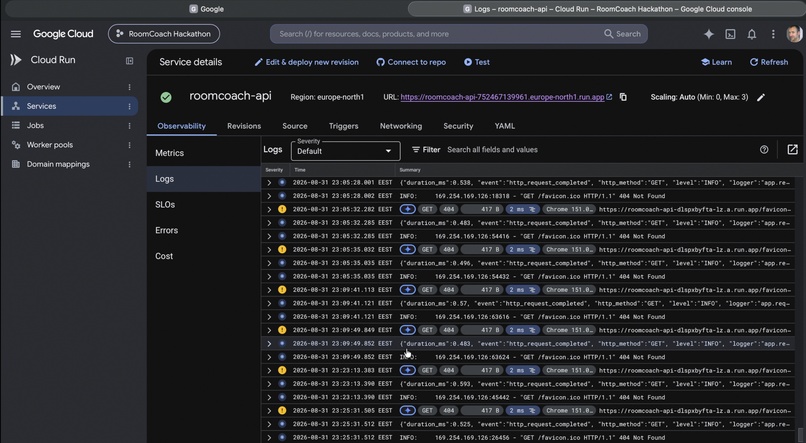Activate Cloud Shell terminal icon

[x=730, y=34]
